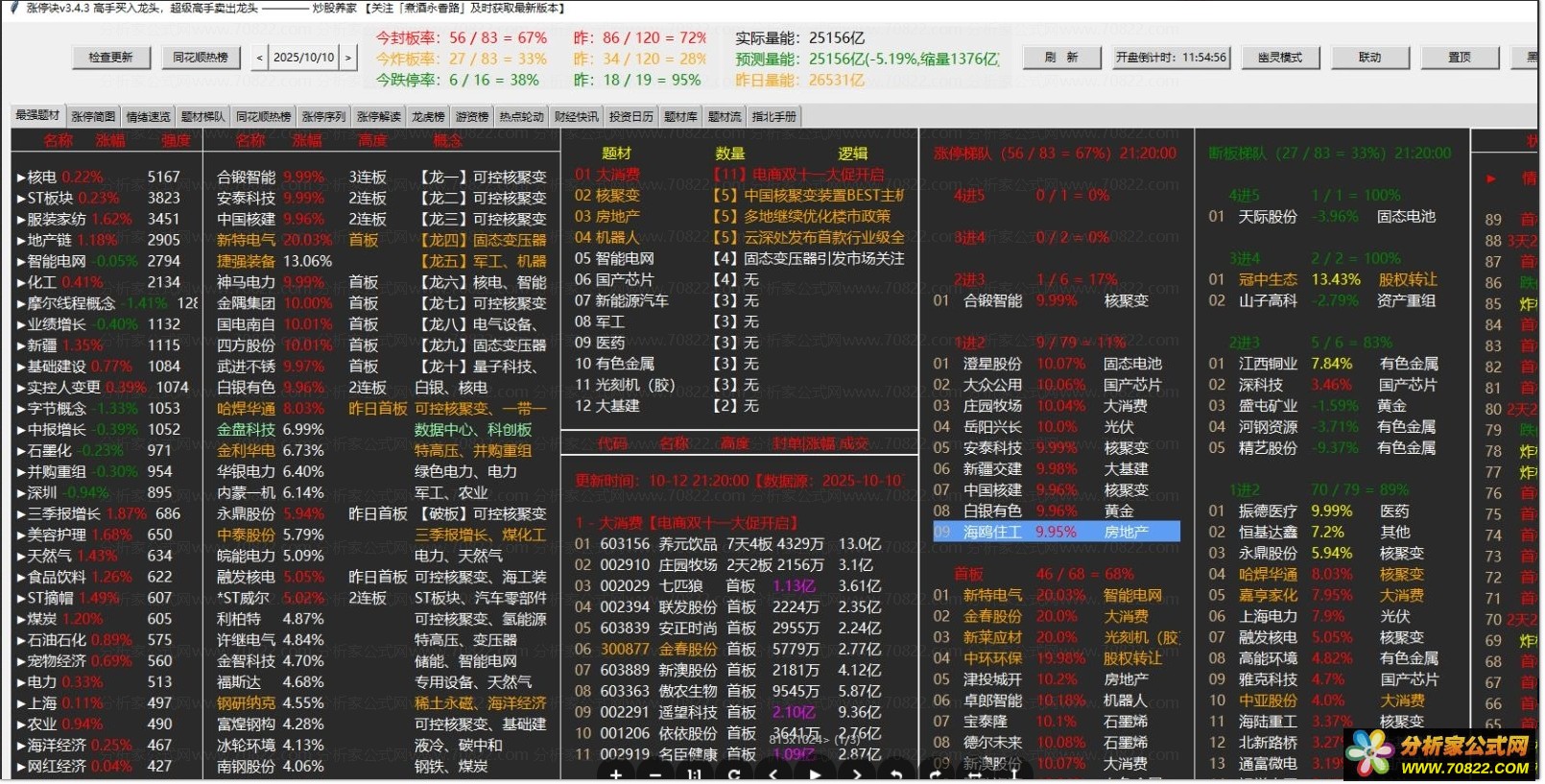Screen dimensions: 1545x784
Task: Click the red arrow icon in far-right panel header
Action: point(1490,178)
